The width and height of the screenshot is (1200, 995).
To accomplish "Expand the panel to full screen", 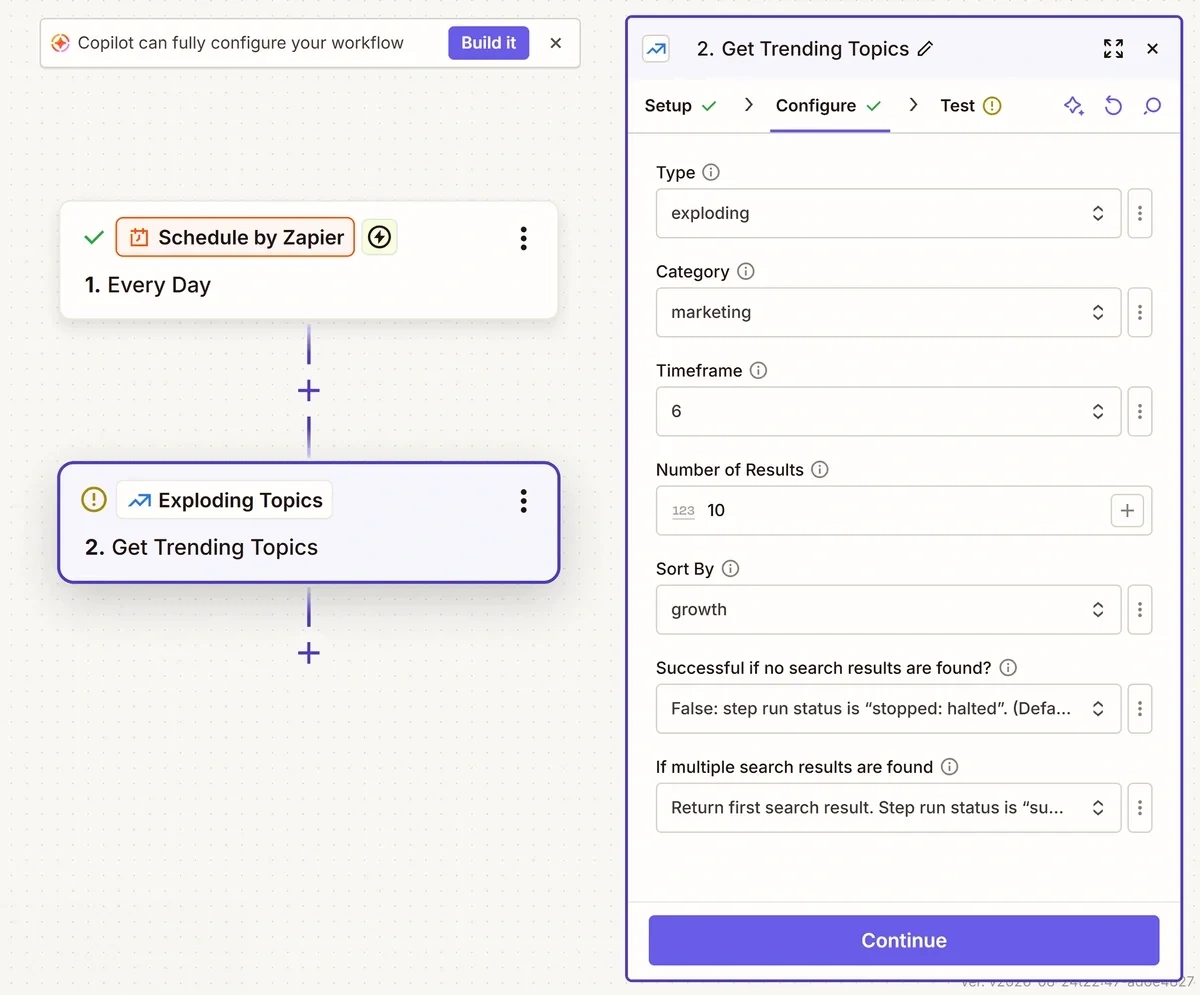I will pos(1113,48).
